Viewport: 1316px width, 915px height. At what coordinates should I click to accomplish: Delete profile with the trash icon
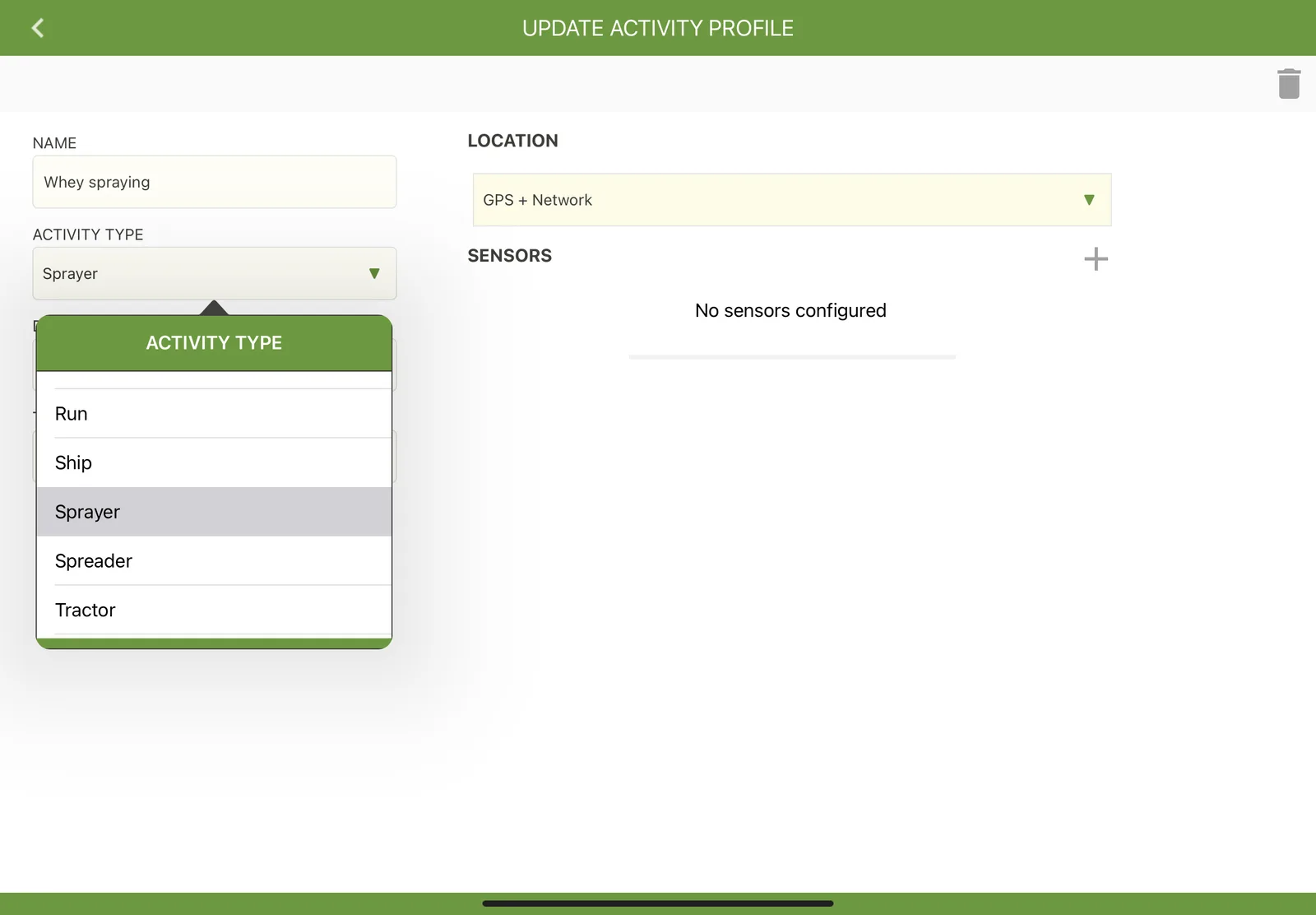(x=1289, y=83)
